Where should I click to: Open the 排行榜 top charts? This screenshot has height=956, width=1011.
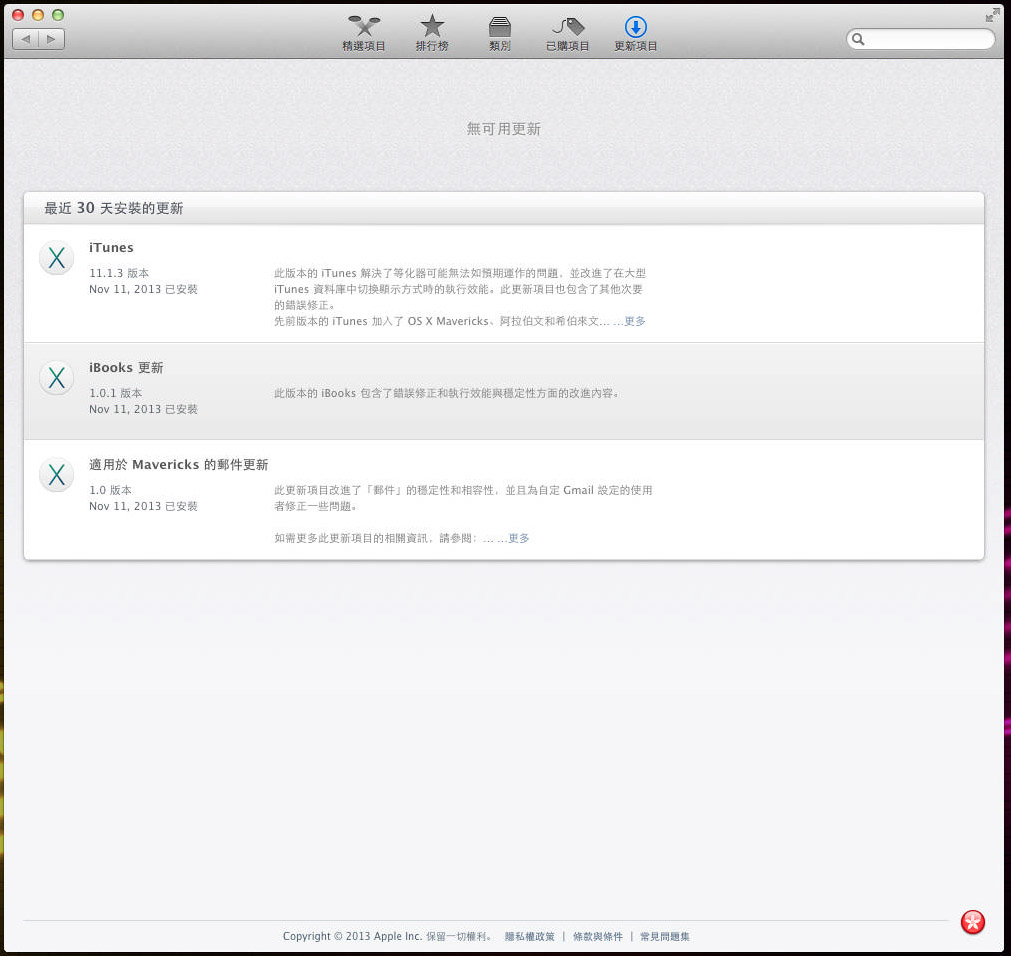point(432,34)
